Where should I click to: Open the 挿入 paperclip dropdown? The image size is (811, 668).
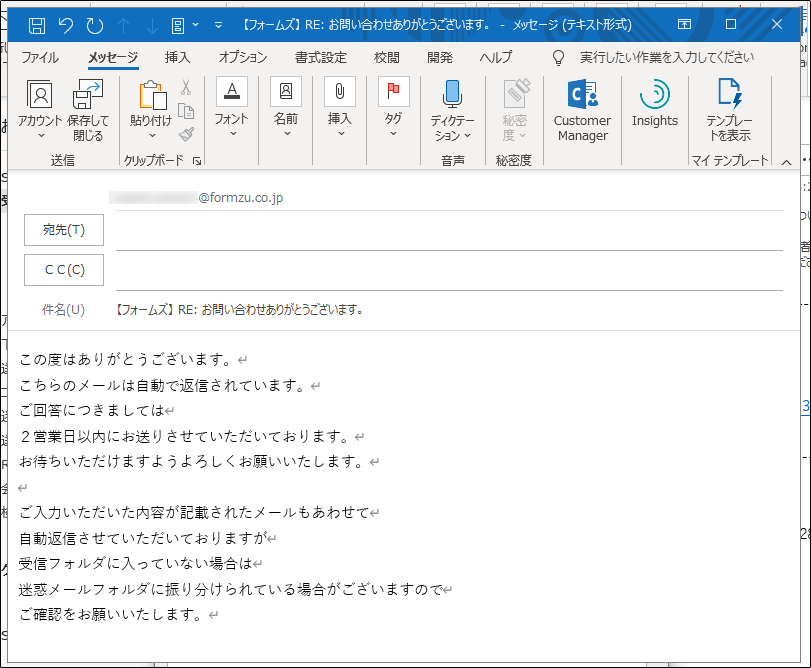tap(340, 108)
